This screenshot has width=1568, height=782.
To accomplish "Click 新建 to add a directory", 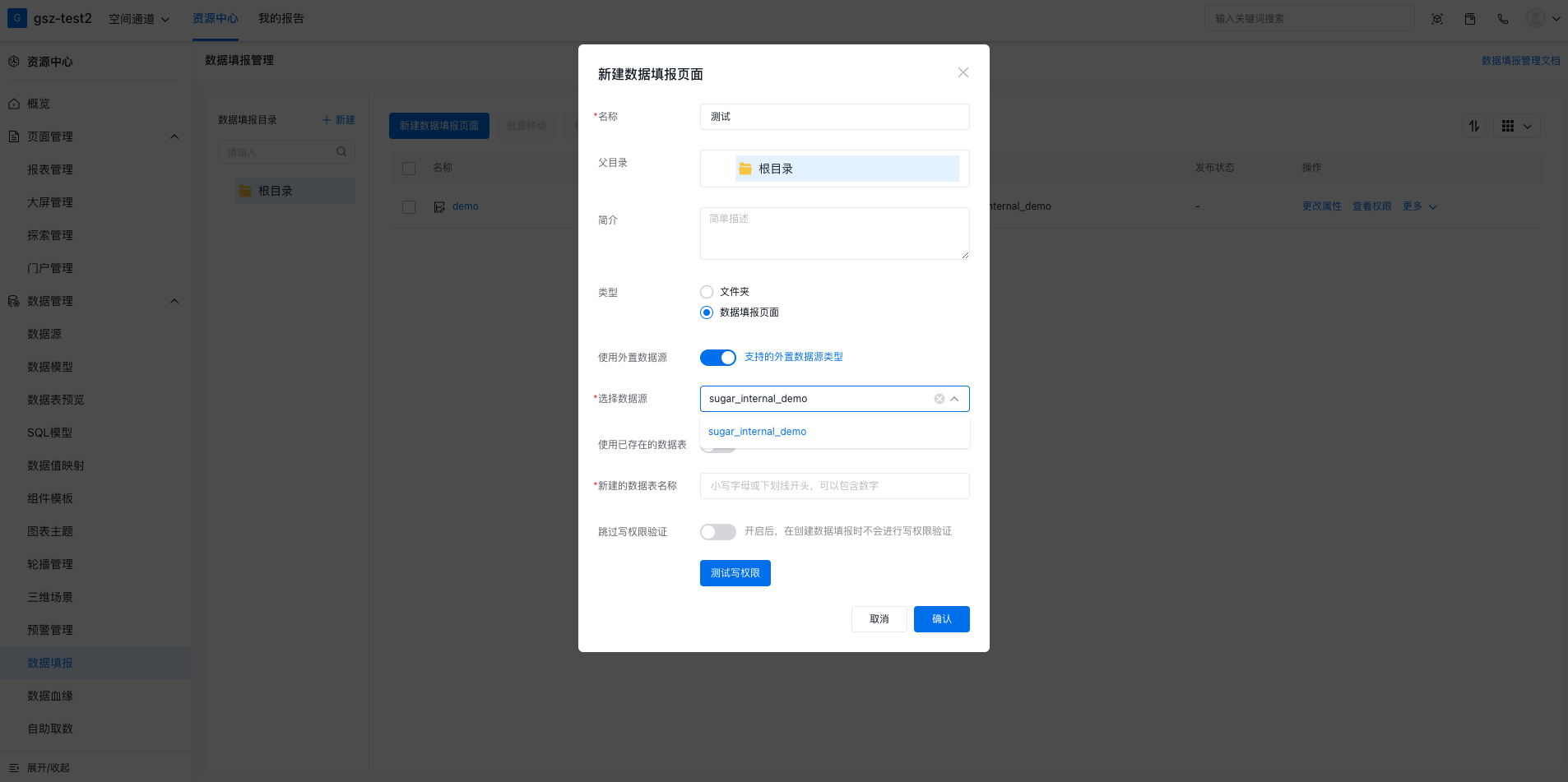I will (339, 120).
